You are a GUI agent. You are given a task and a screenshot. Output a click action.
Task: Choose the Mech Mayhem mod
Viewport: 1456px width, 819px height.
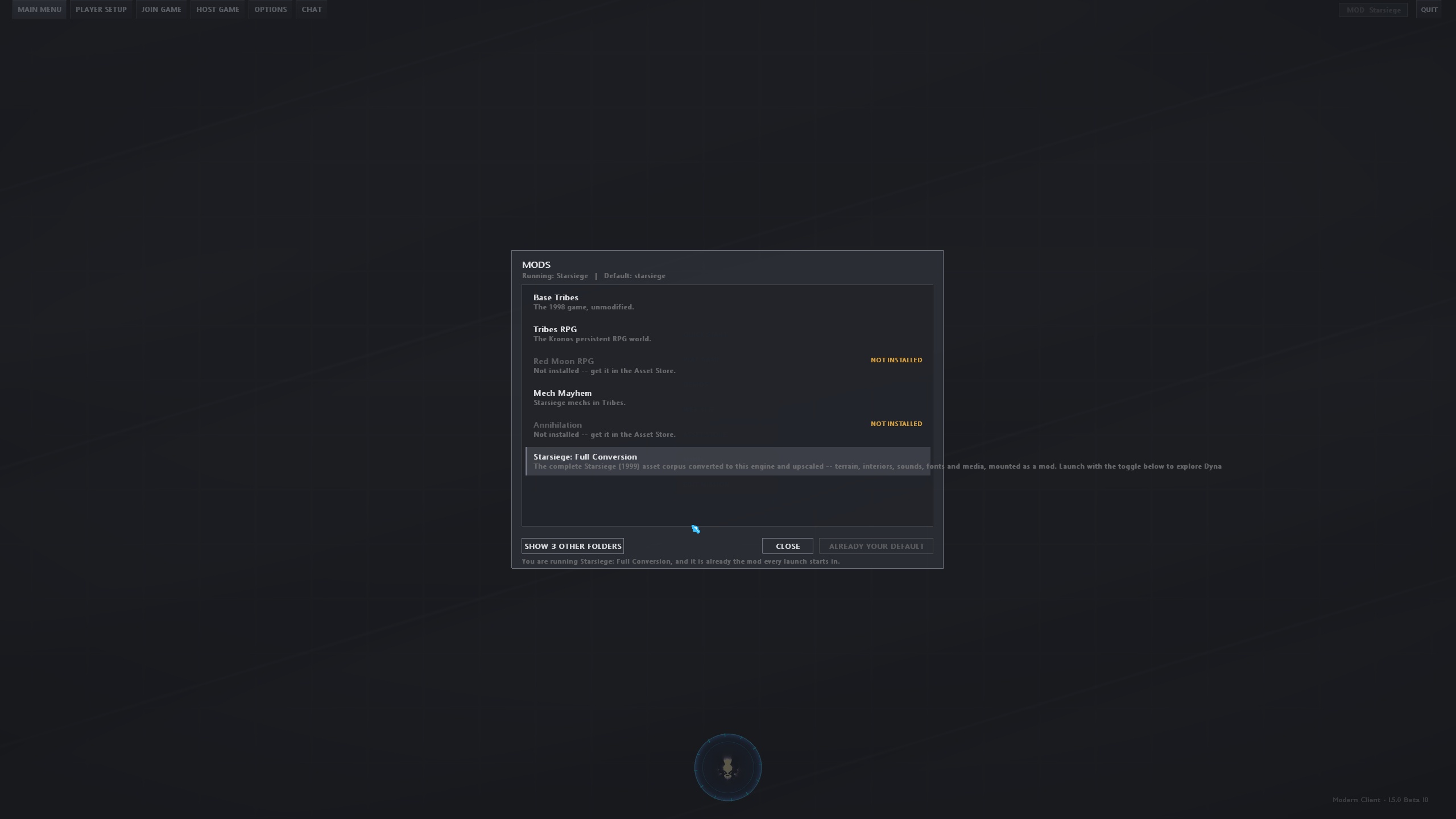pos(727,398)
